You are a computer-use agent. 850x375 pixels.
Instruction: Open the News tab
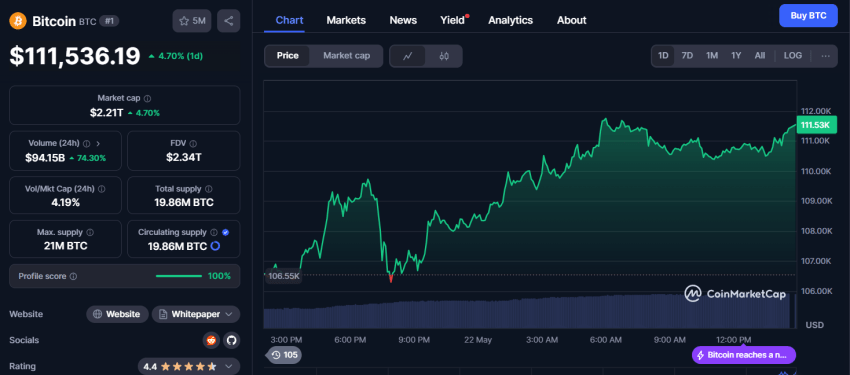click(403, 20)
